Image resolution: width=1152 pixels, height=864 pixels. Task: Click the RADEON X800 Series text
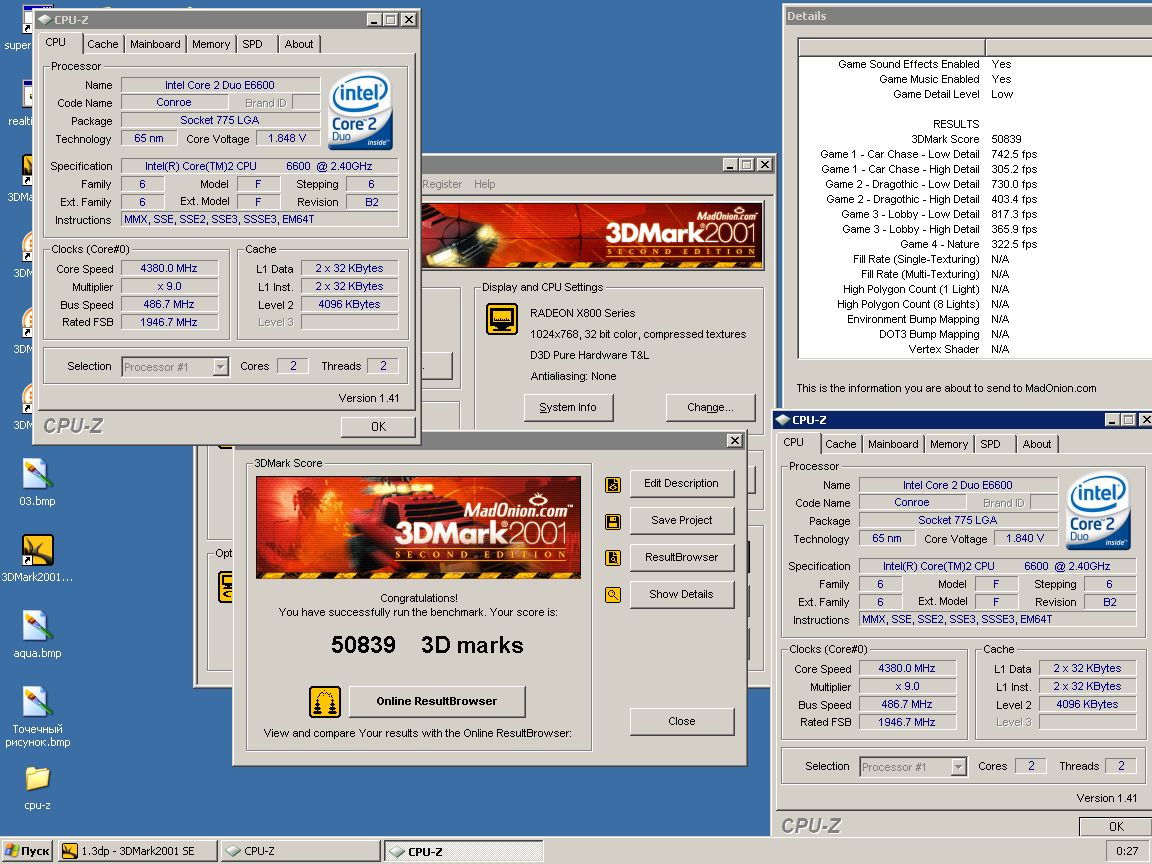pos(583,313)
